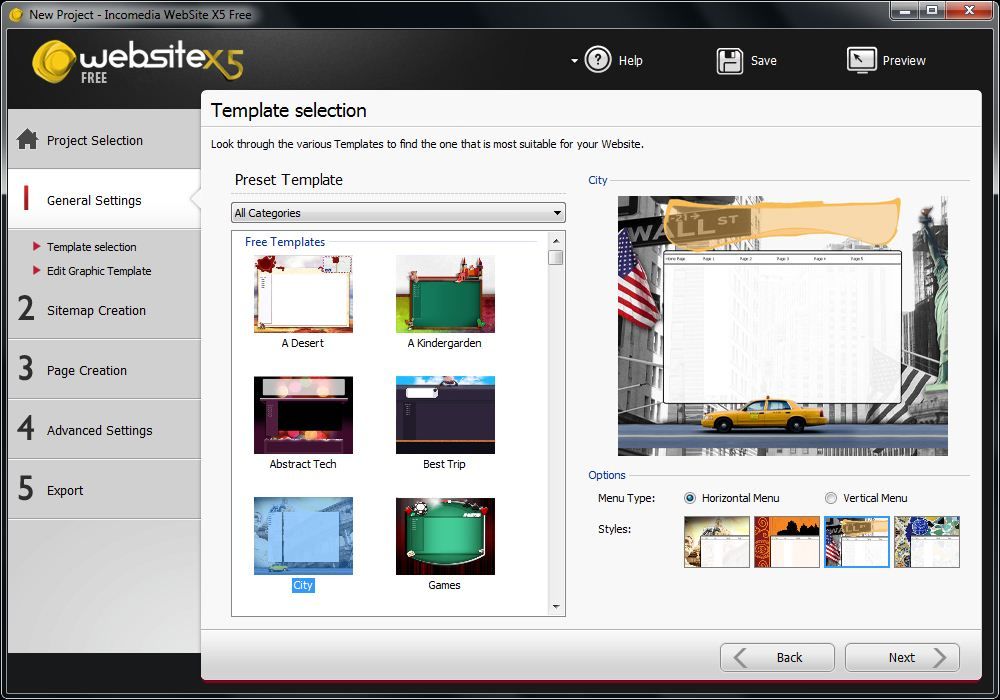Choose the Games template thumbnail
This screenshot has width=1000, height=700.
pos(445,536)
